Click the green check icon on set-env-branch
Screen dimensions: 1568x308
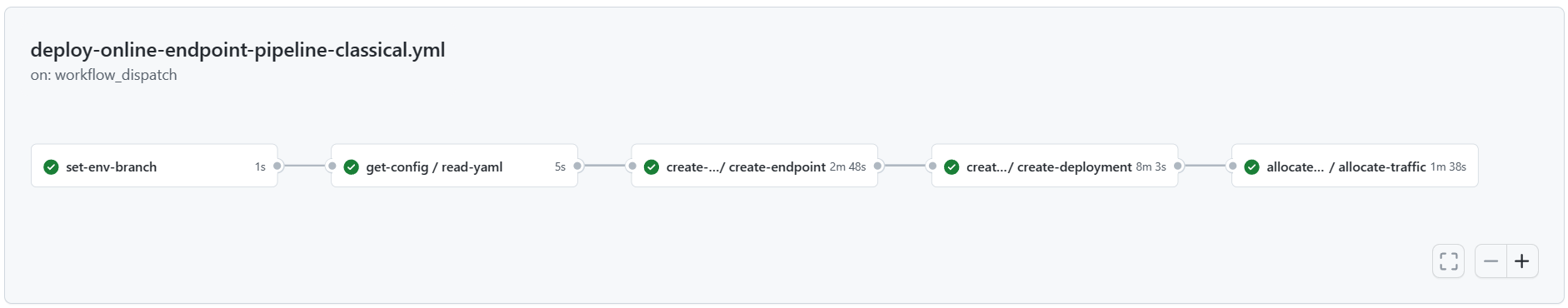(x=51, y=166)
